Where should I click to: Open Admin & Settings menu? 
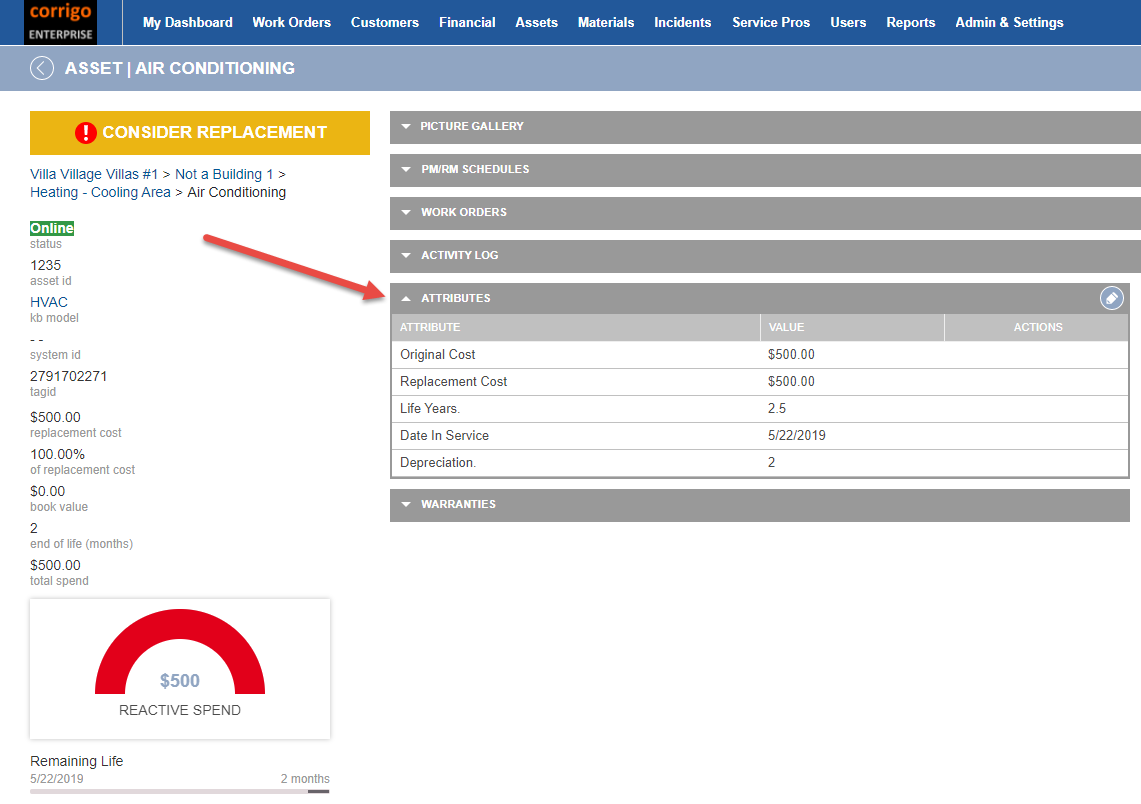coord(1009,23)
